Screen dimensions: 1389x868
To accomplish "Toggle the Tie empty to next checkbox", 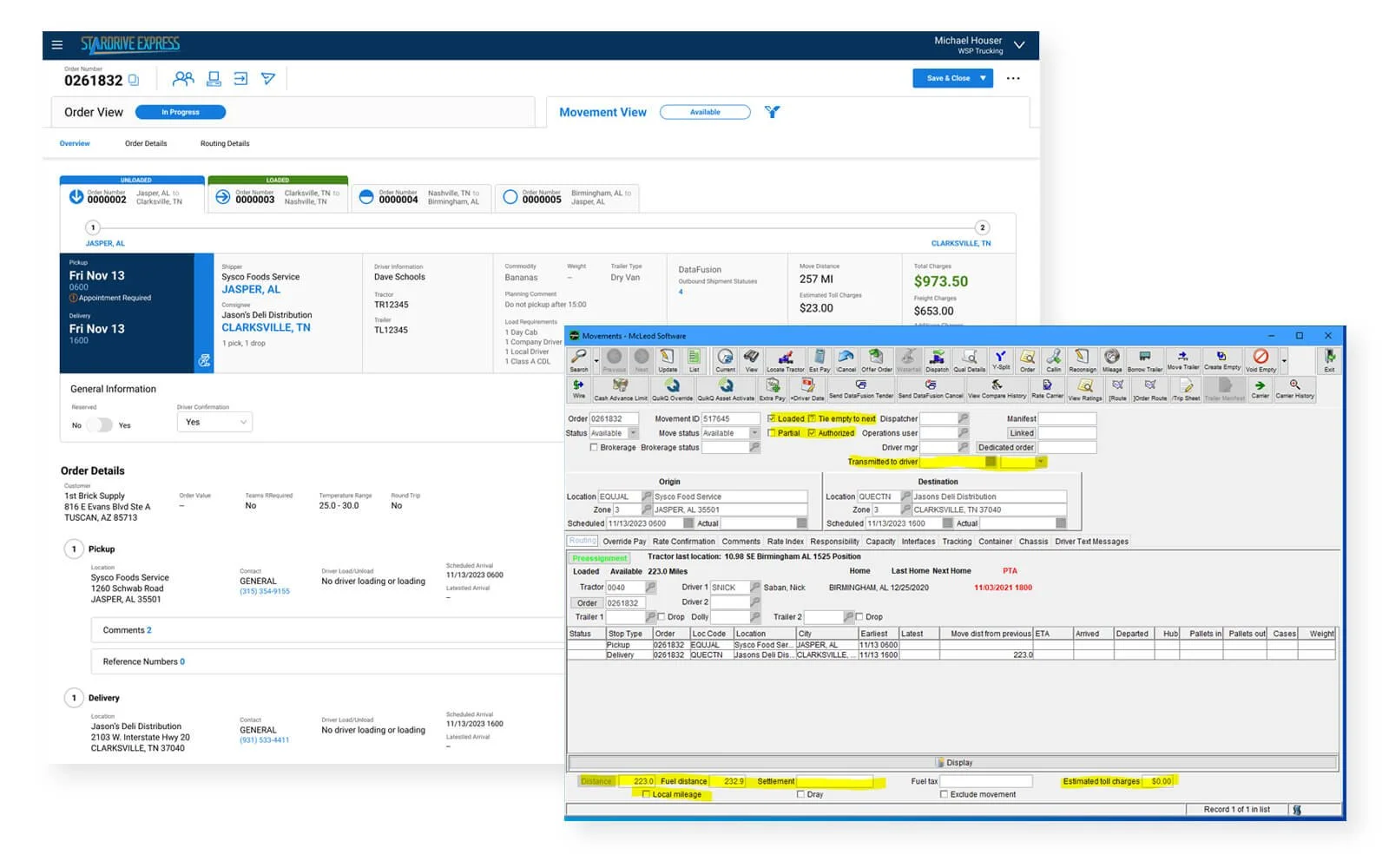I will [x=812, y=418].
